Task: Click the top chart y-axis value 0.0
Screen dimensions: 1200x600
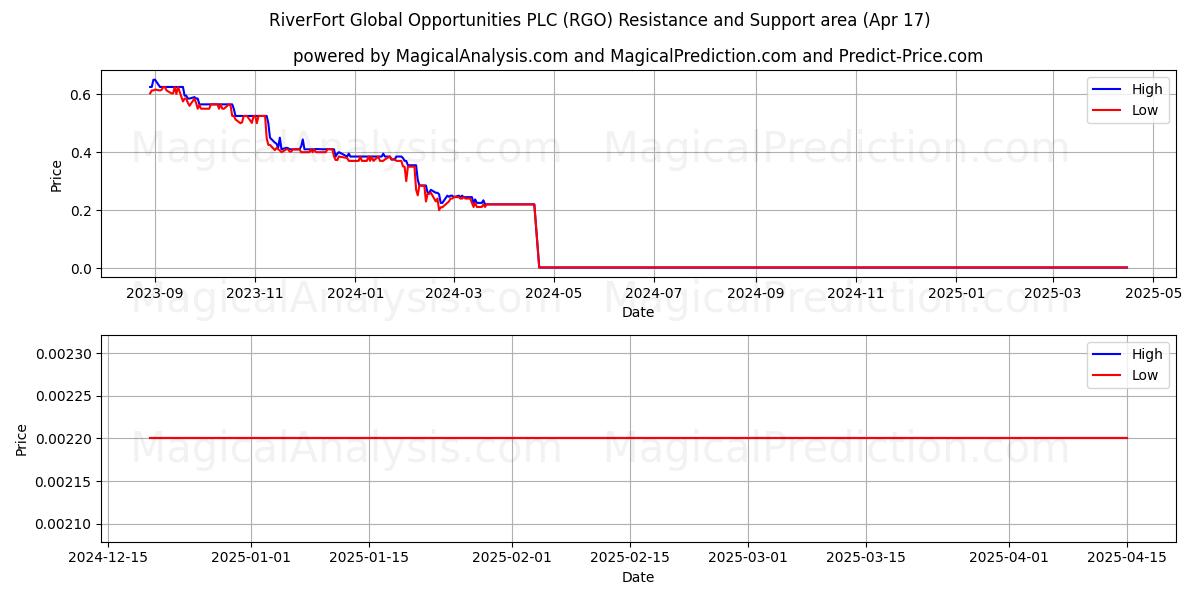Action: coord(81,269)
